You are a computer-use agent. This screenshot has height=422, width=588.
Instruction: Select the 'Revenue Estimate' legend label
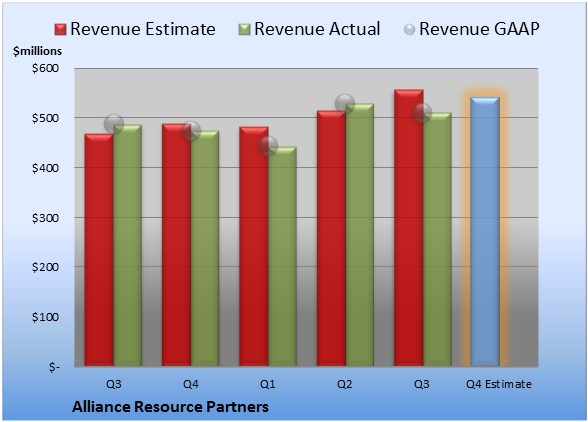143,29
